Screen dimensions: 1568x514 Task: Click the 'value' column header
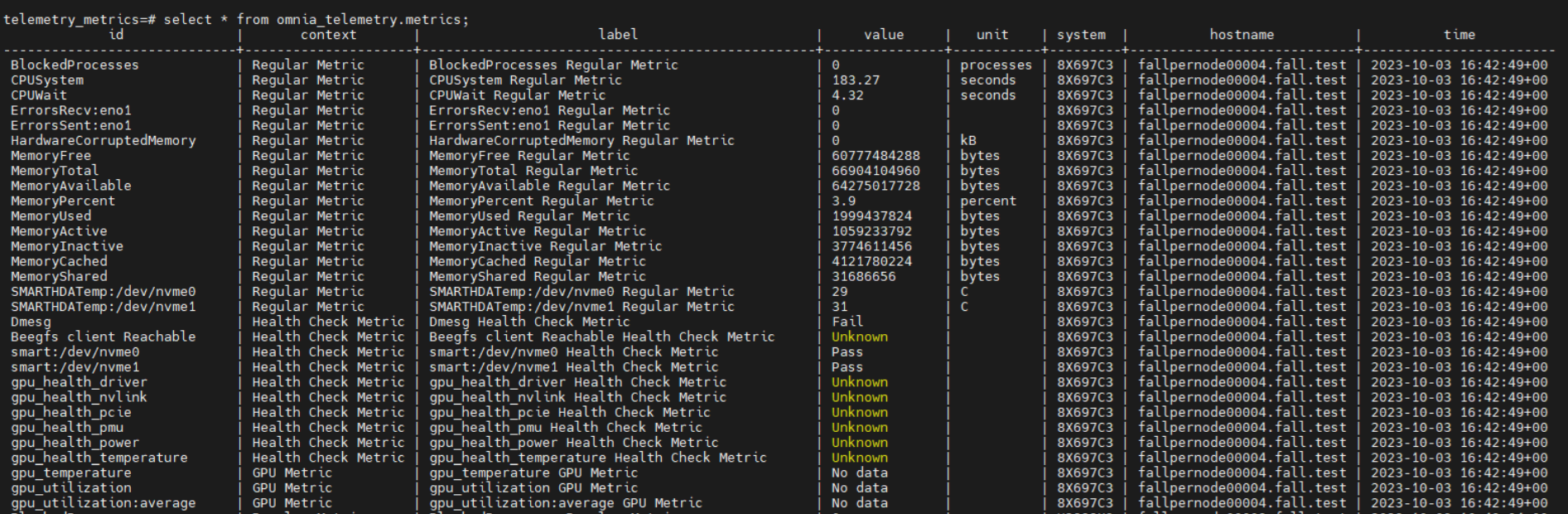(884, 35)
